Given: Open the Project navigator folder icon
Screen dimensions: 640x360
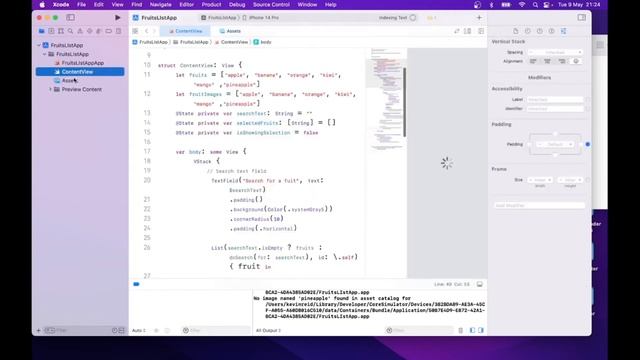Looking at the screenshot, I should tap(42, 31).
